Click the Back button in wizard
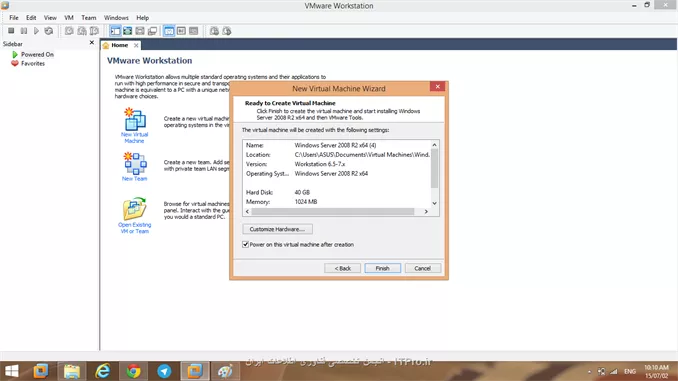This screenshot has height=381, width=678. click(x=342, y=269)
